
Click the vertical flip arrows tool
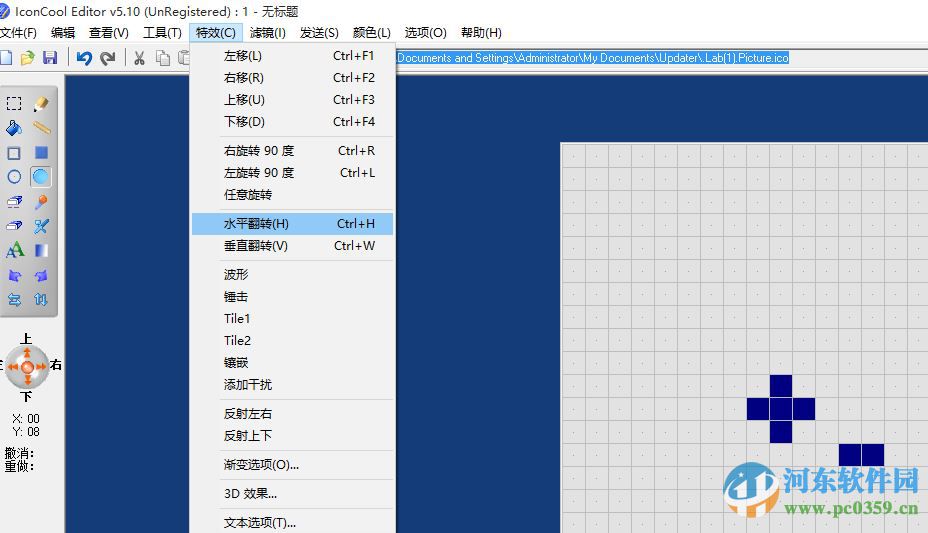point(41,299)
